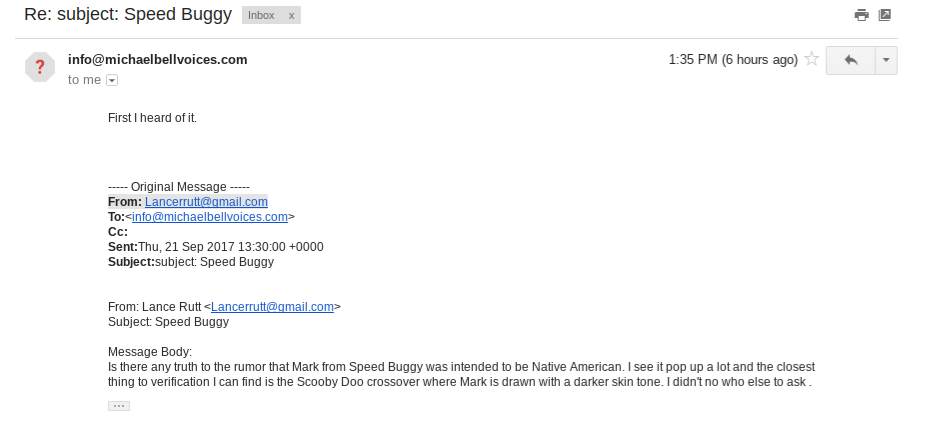950x433 pixels.
Task: Click the sender's question mark avatar
Action: click(x=40, y=67)
